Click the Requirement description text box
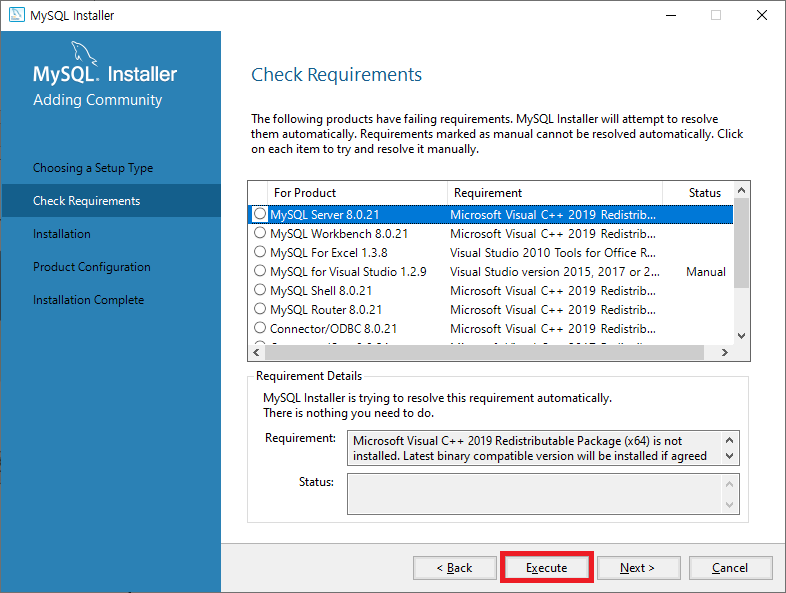Viewport: 786px width, 593px height. (543, 448)
